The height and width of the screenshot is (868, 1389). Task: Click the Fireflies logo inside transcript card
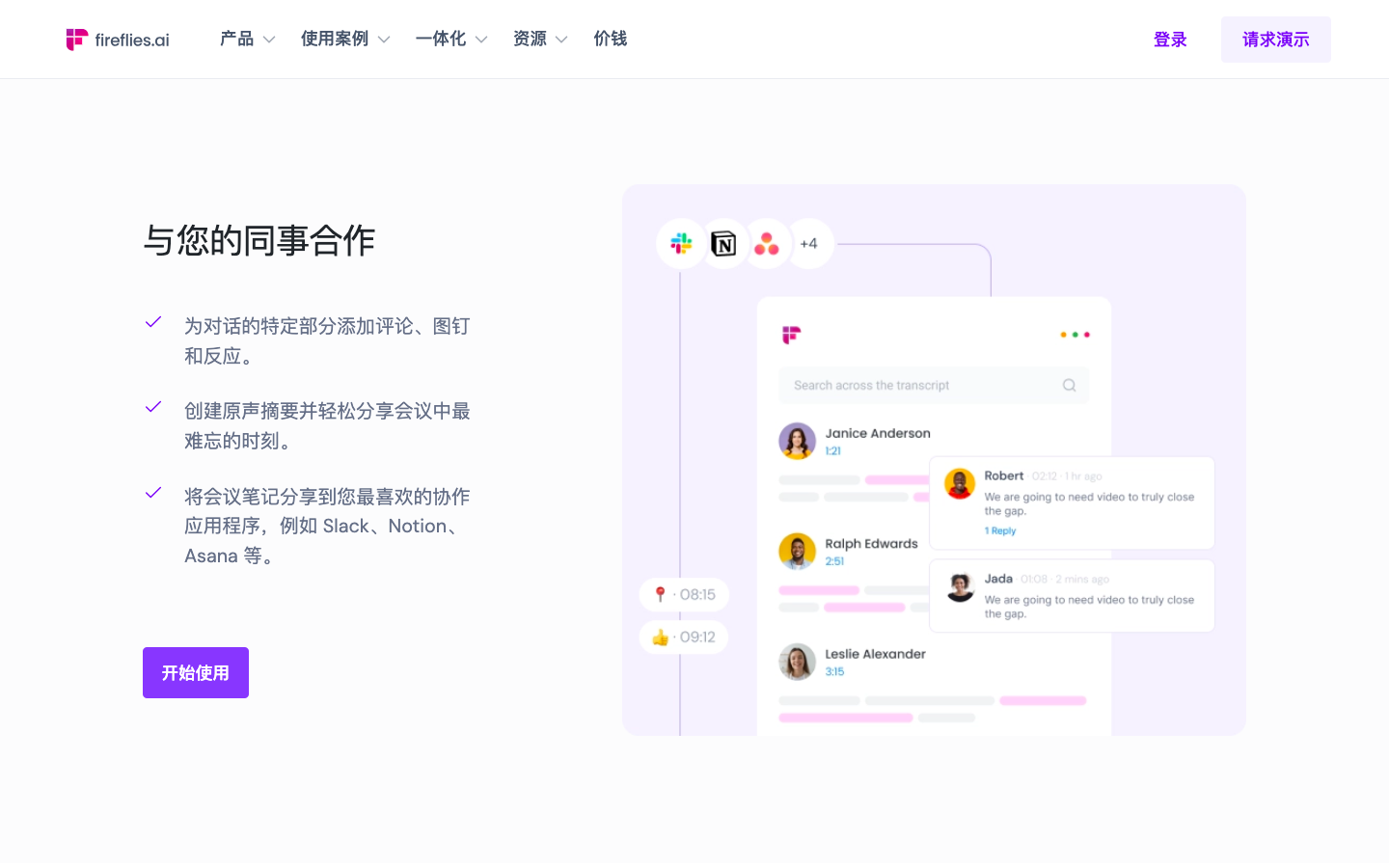[x=791, y=335]
